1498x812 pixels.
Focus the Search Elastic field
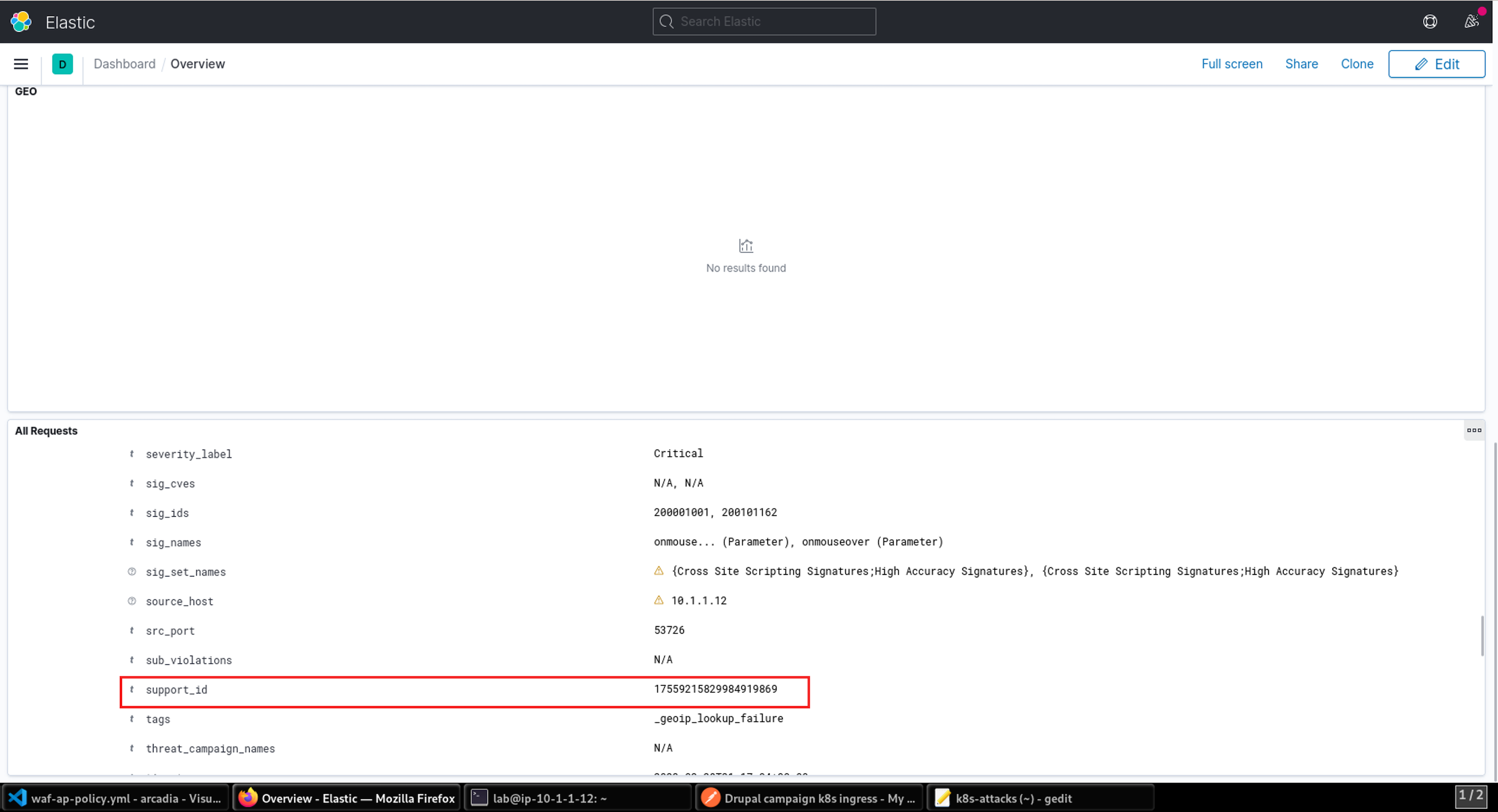pyautogui.click(x=764, y=21)
